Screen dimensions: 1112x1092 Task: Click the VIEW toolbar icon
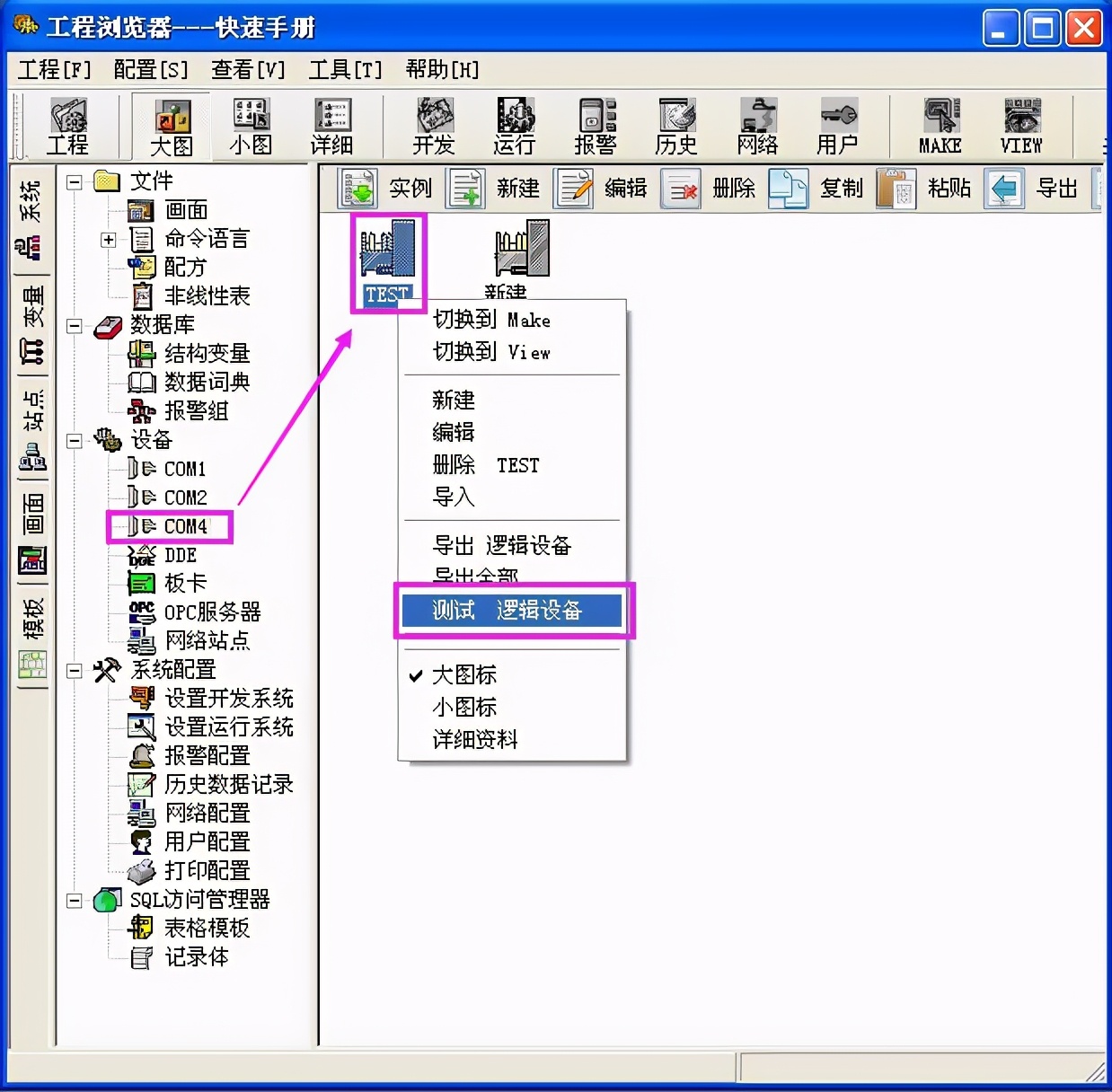pyautogui.click(x=1019, y=126)
